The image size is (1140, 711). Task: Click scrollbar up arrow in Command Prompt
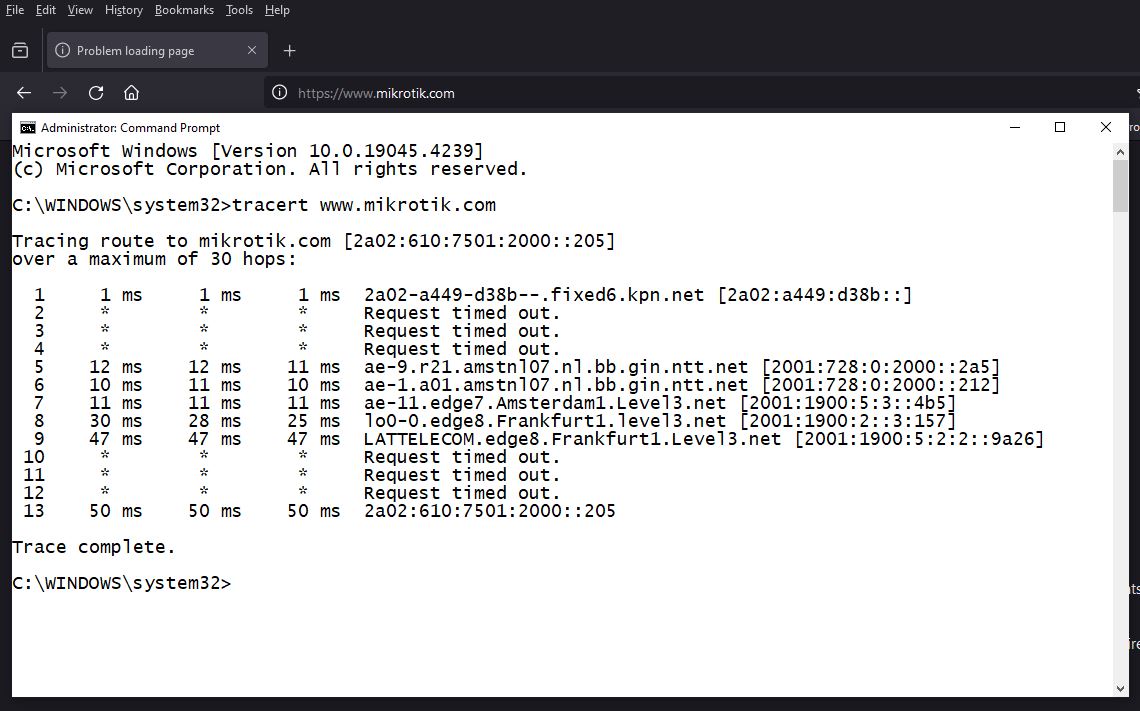(x=1120, y=152)
